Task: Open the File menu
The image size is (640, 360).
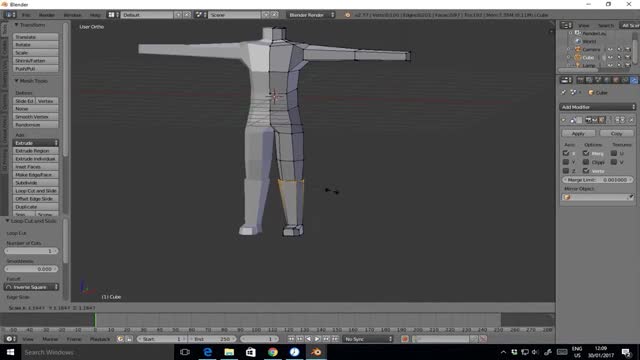Action: [26, 15]
